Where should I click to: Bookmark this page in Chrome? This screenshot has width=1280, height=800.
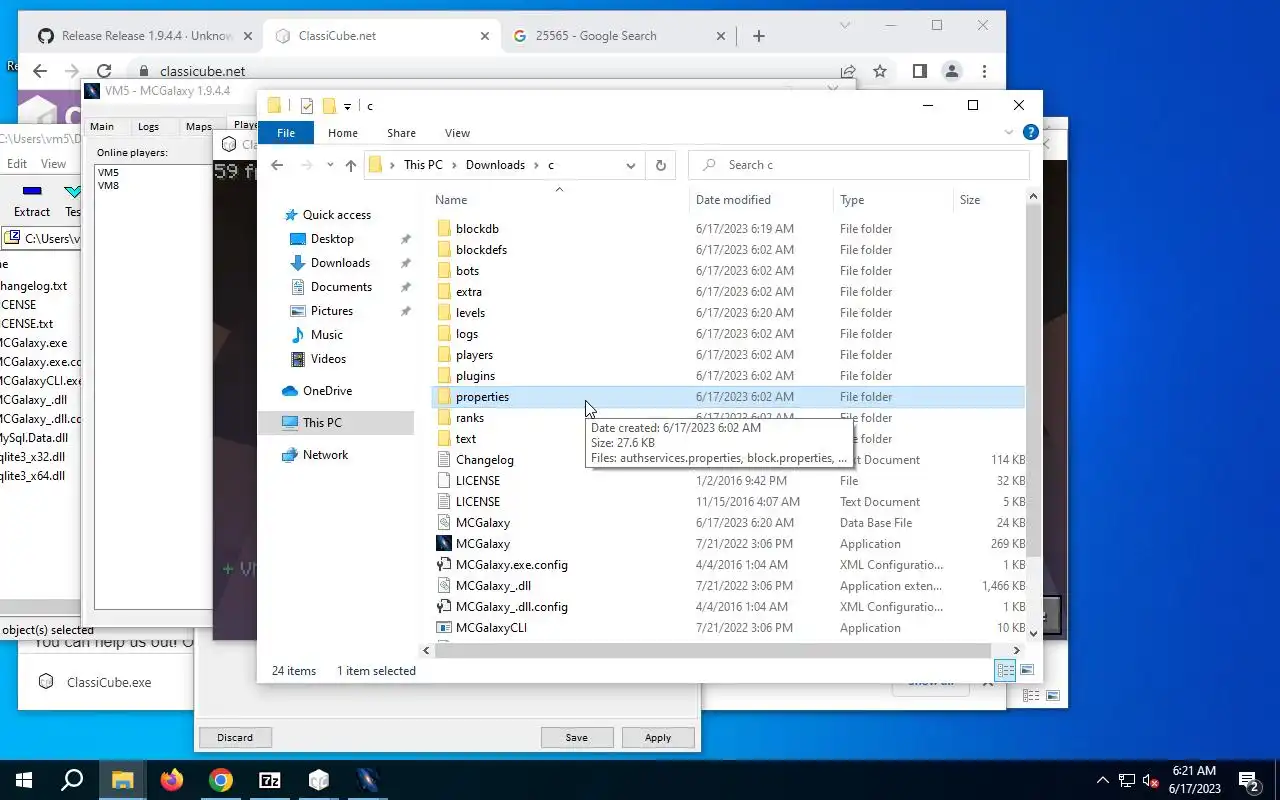880,71
